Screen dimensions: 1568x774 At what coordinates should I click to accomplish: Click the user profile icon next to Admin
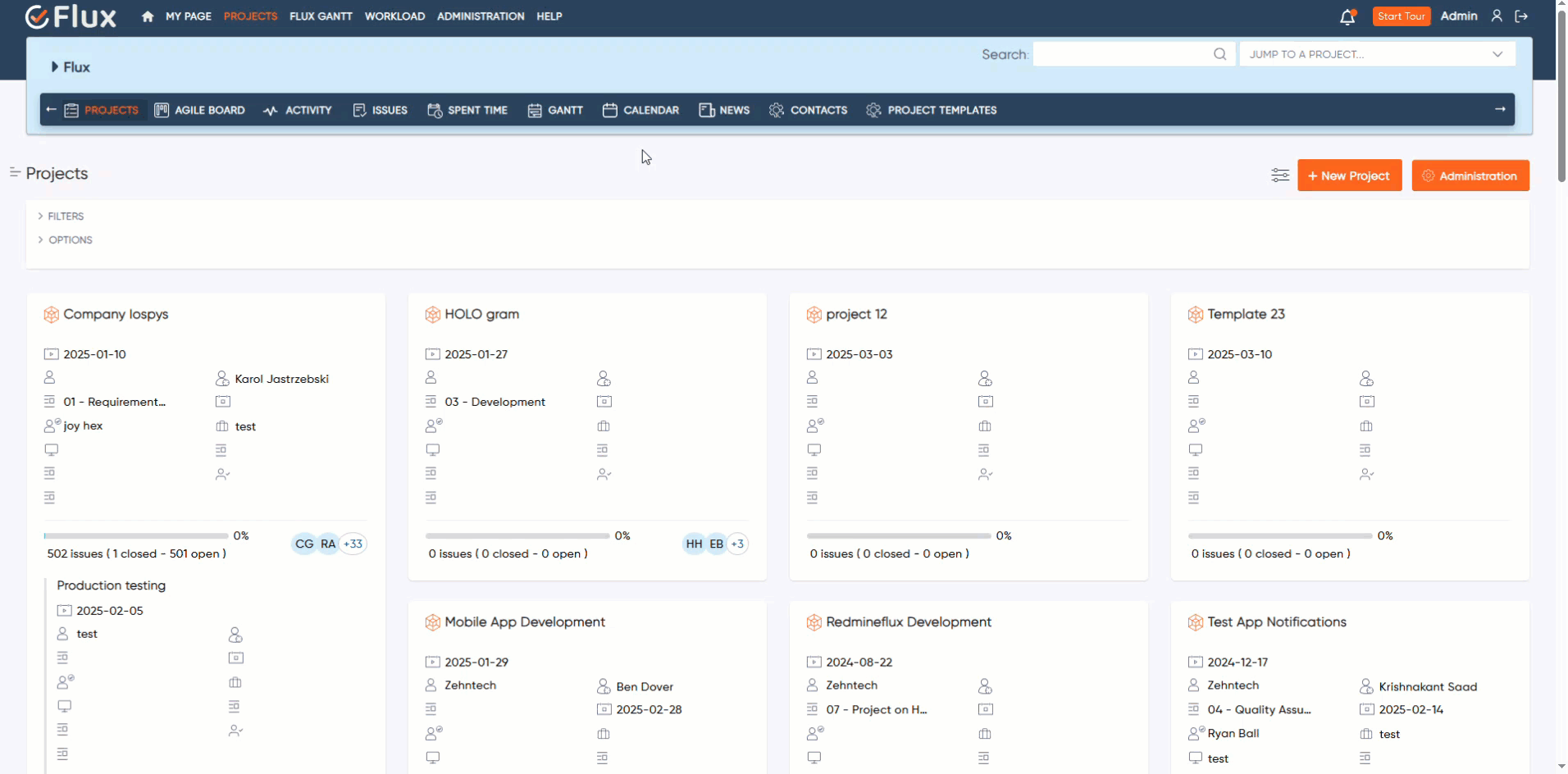1497,16
